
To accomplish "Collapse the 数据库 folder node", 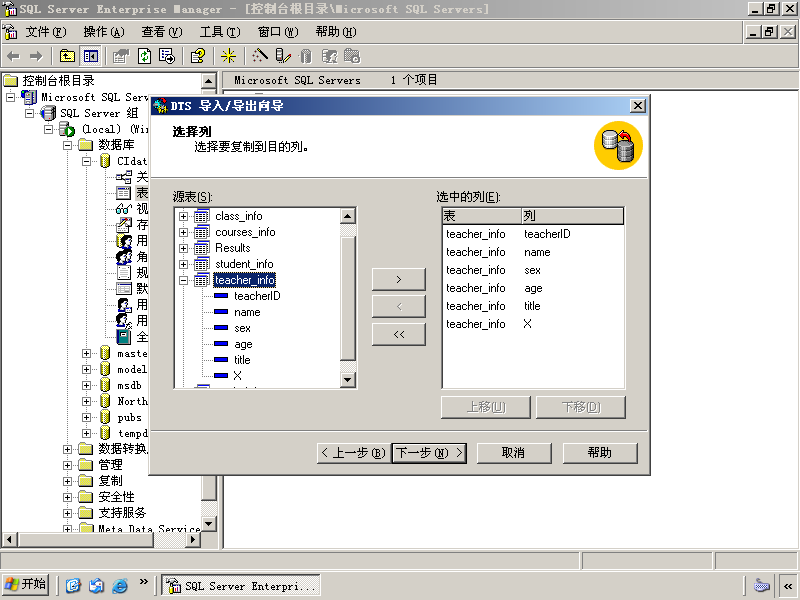I will click(x=67, y=145).
